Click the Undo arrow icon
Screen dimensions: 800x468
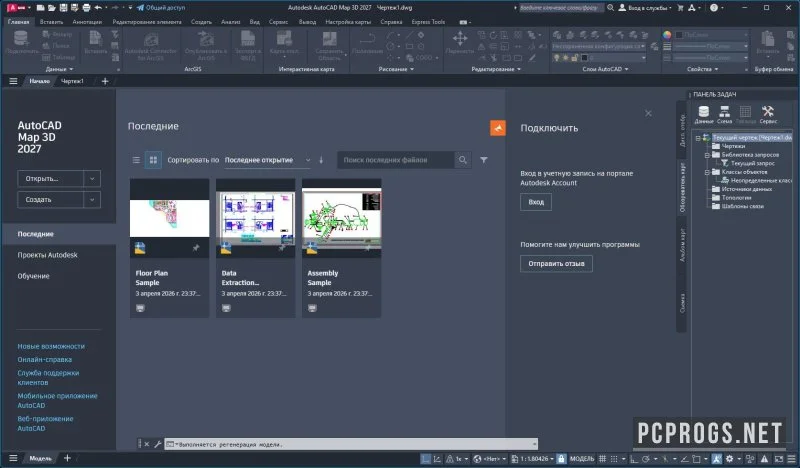point(98,8)
